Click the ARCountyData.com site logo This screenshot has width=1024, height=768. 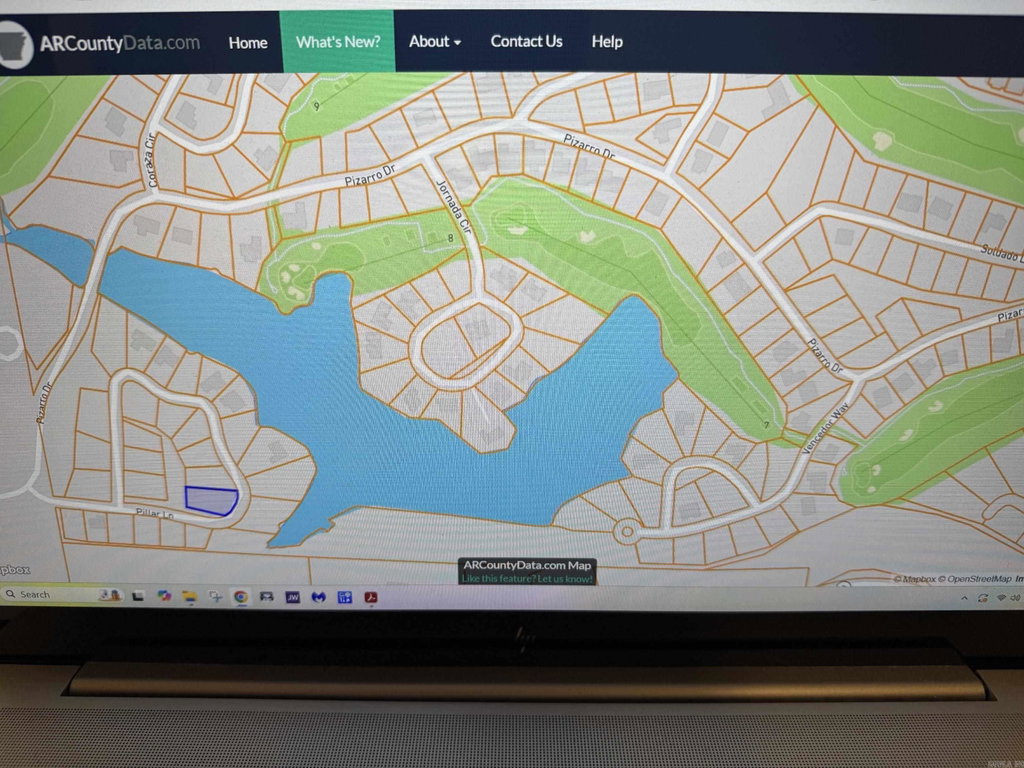[x=100, y=44]
